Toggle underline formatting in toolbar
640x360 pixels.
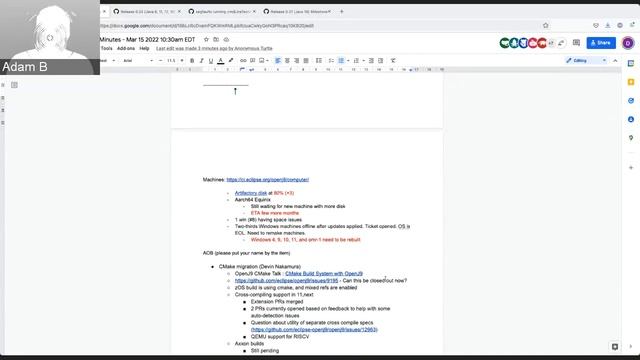click(211, 60)
